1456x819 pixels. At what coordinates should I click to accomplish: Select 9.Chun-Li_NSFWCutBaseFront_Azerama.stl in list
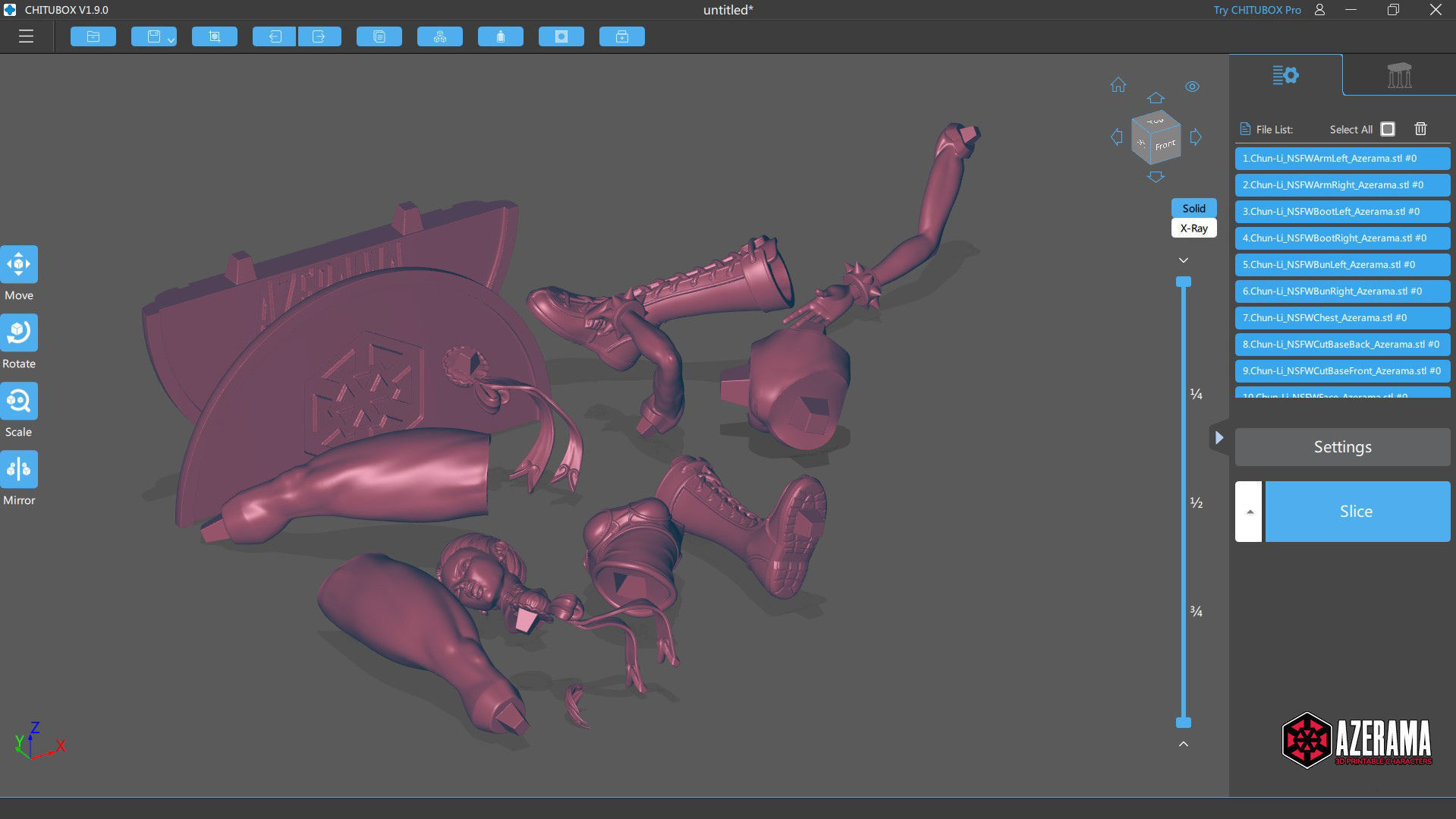[1342, 371]
